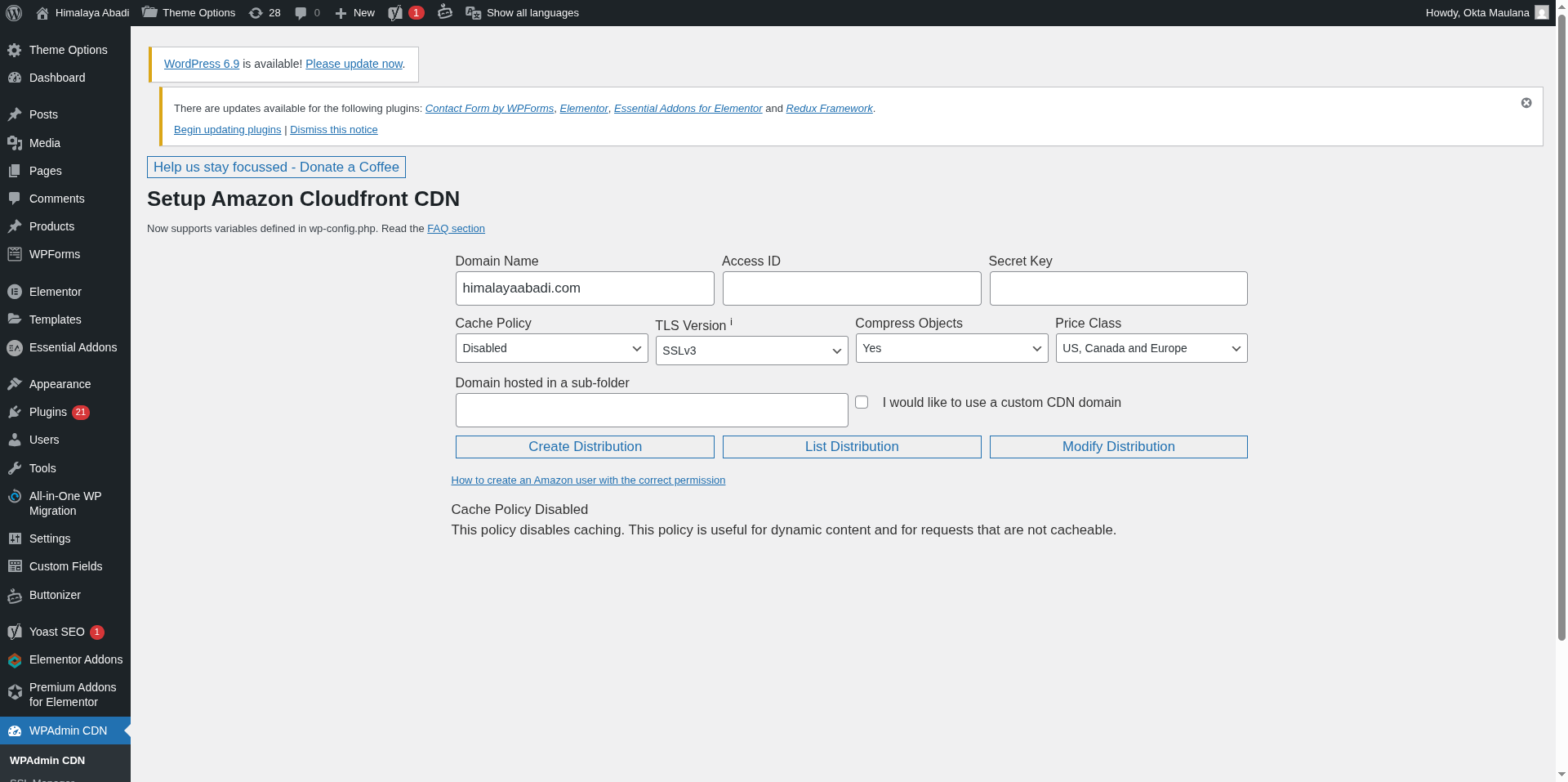The width and height of the screenshot is (1568, 782).
Task: Expand the Compress Objects dropdown
Action: [951, 348]
